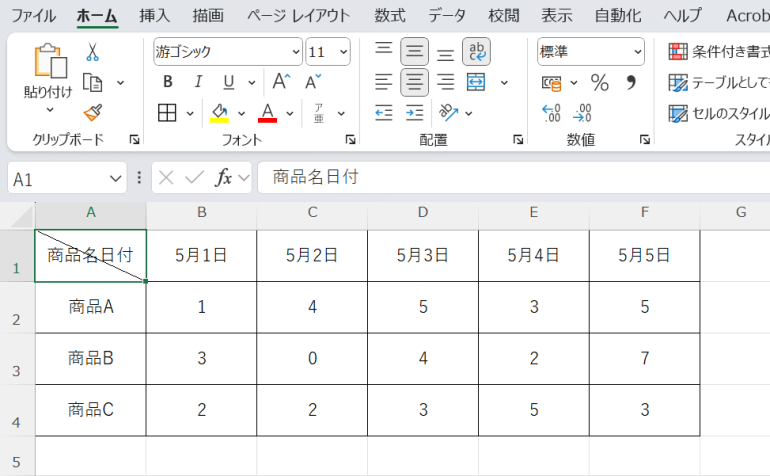Expand the fill color options arrow
The height and width of the screenshot is (476, 770).
tap(241, 113)
